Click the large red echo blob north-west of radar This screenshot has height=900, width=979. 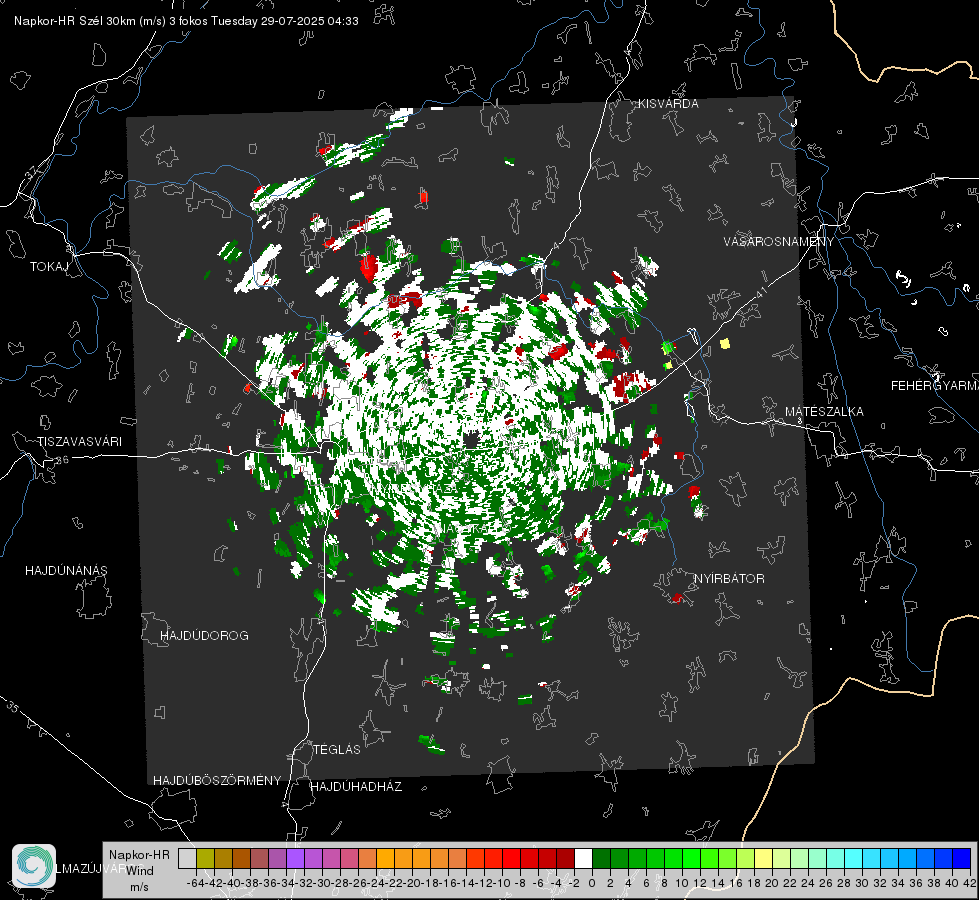click(368, 267)
